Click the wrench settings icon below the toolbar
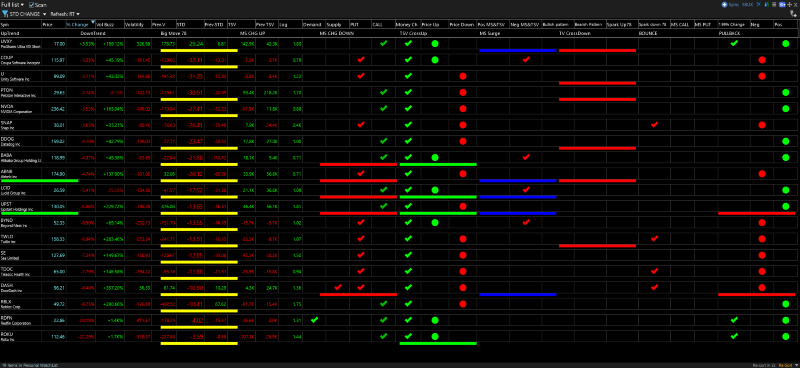Screen dimensions: 800x368 [x=793, y=14]
